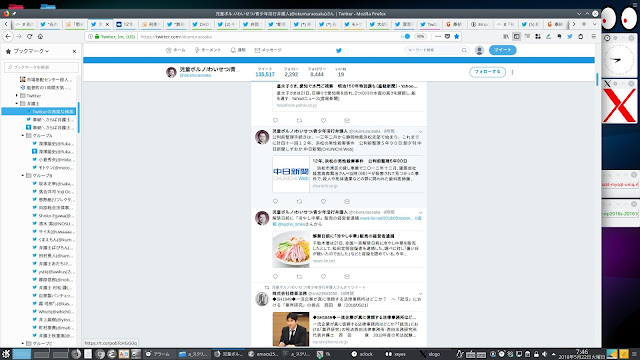The image size is (640, 360).
Task: Collapse the グループA bookmark folder
Action: pyautogui.click(x=23, y=136)
